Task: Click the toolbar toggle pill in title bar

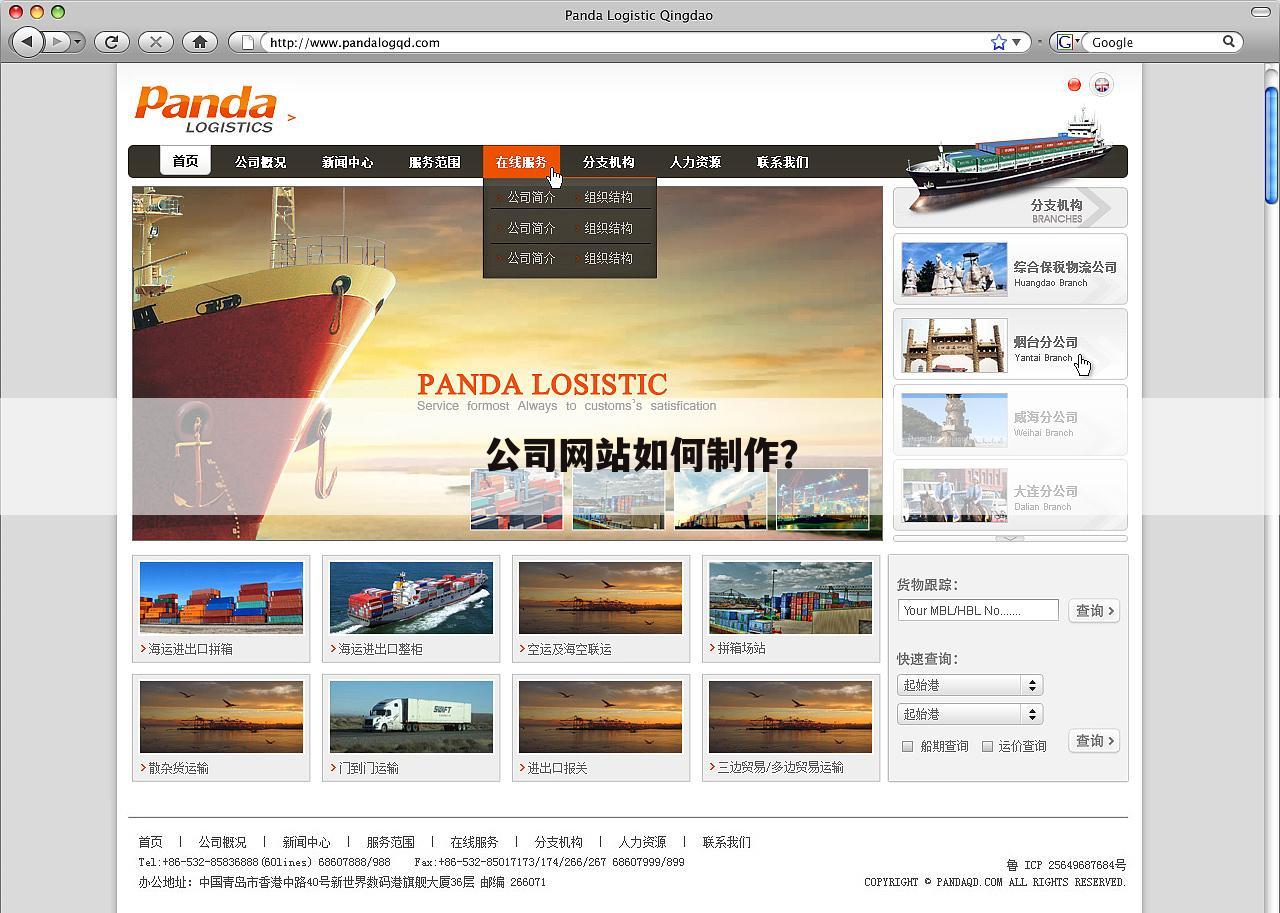Action: click(x=1261, y=11)
